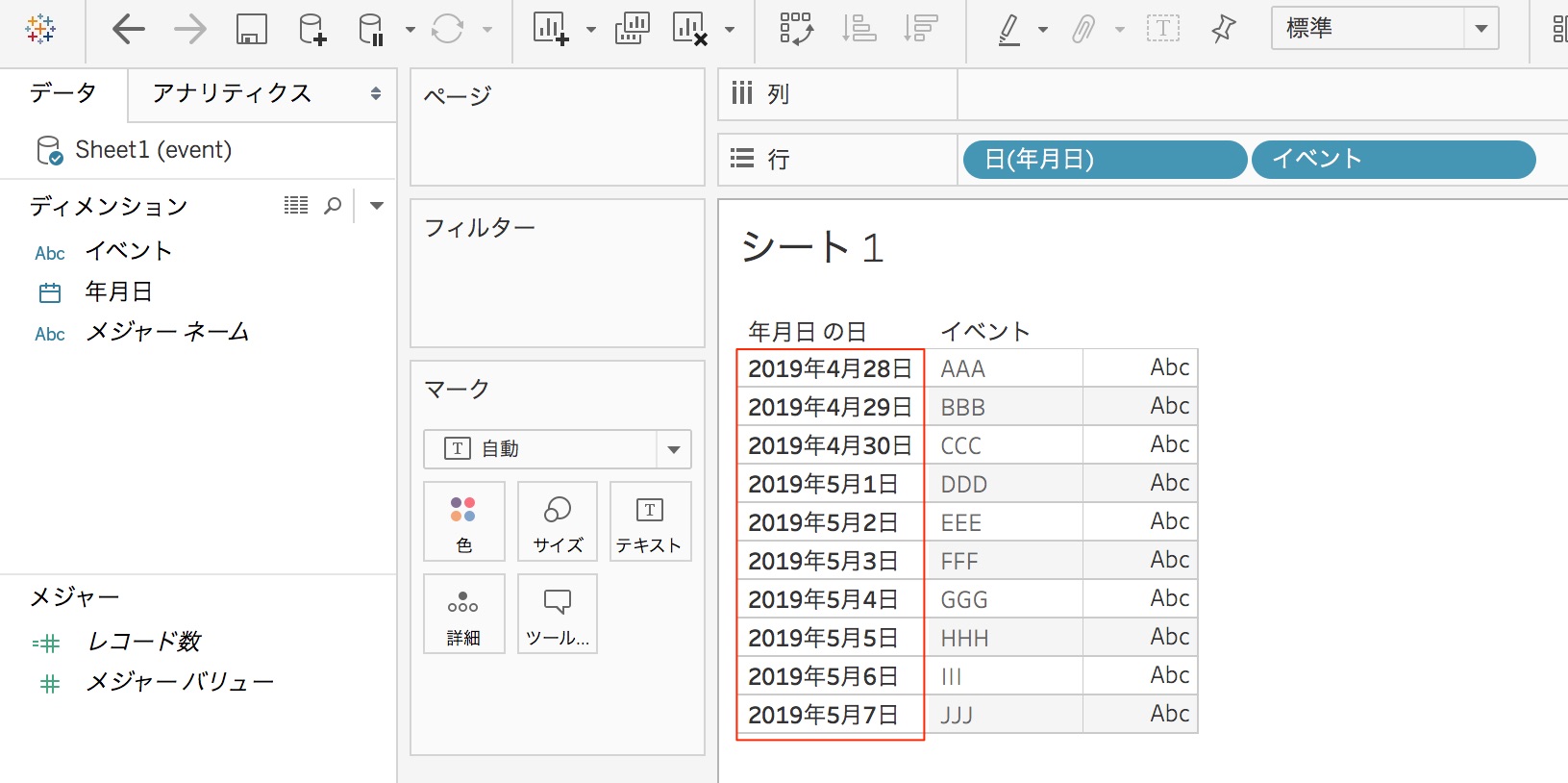Expand the マーク type 自動 dropdown
1568x783 pixels.
[x=673, y=449]
